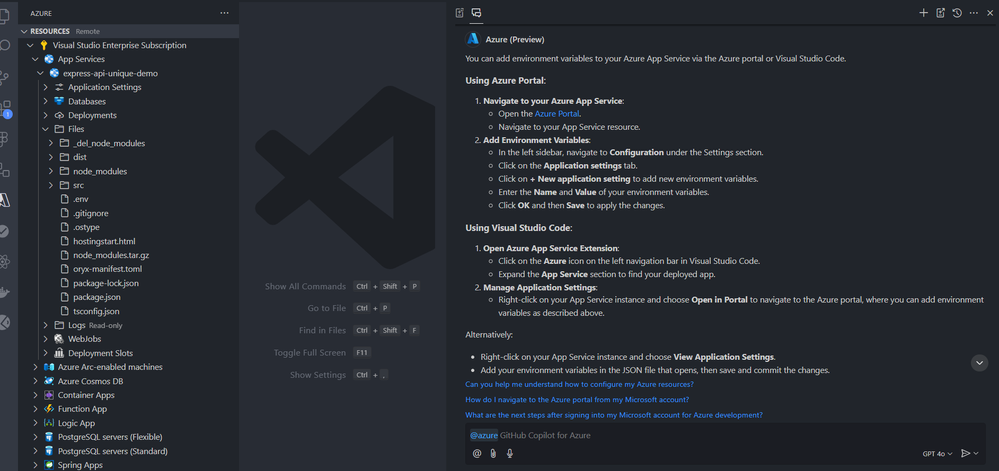Start voice chat microphone icon
The image size is (999, 471).
(x=510, y=453)
